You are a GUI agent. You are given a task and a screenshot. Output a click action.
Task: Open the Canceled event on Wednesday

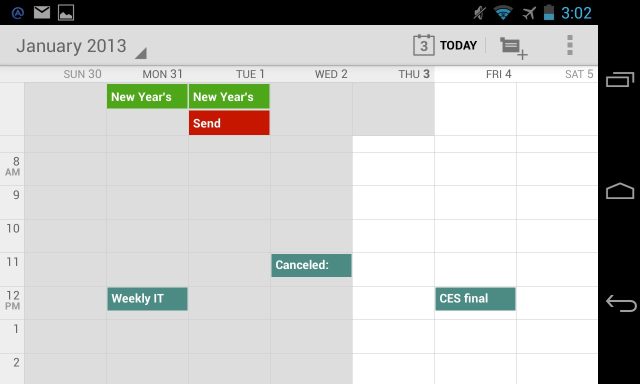pos(311,265)
